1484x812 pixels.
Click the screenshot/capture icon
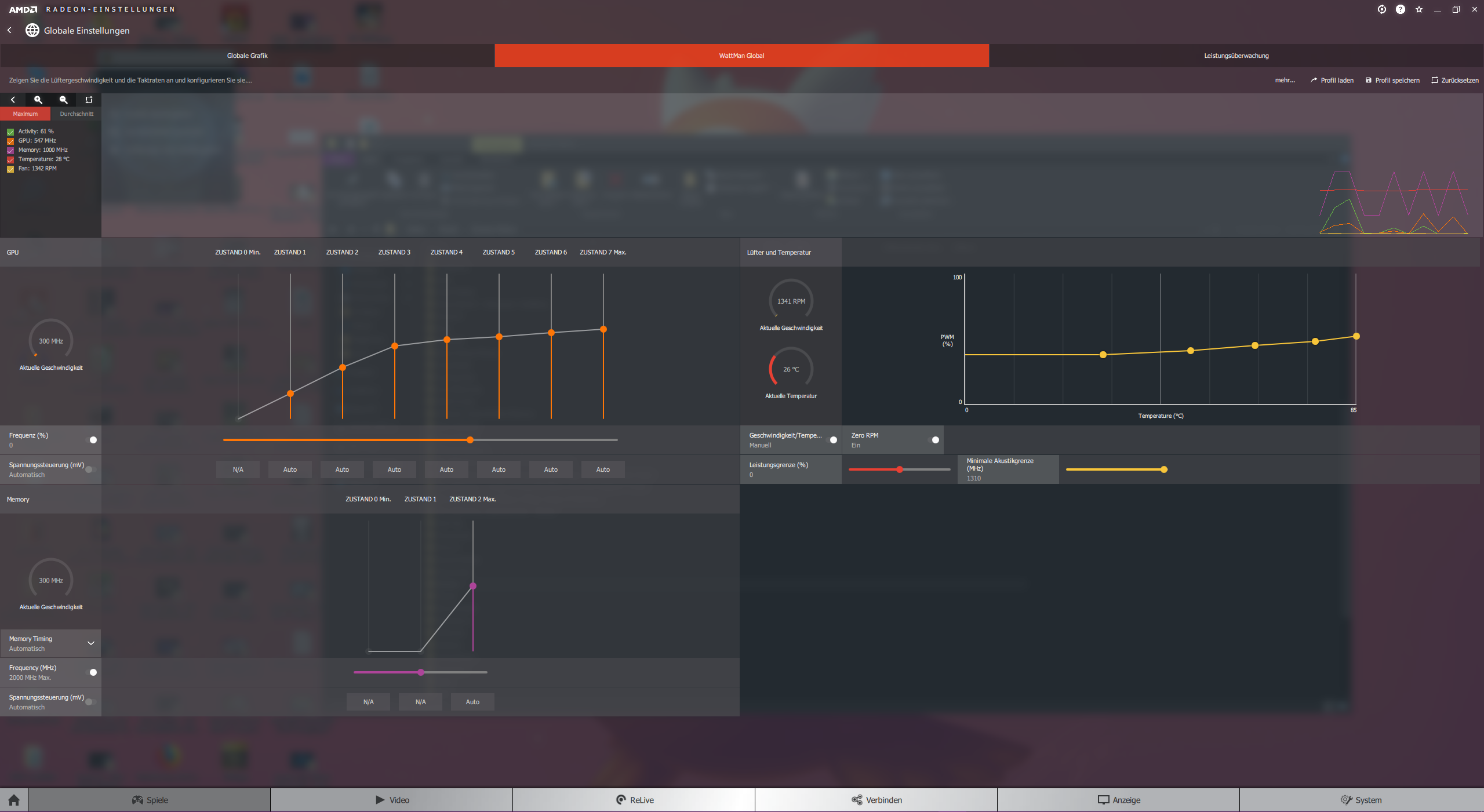tap(88, 99)
